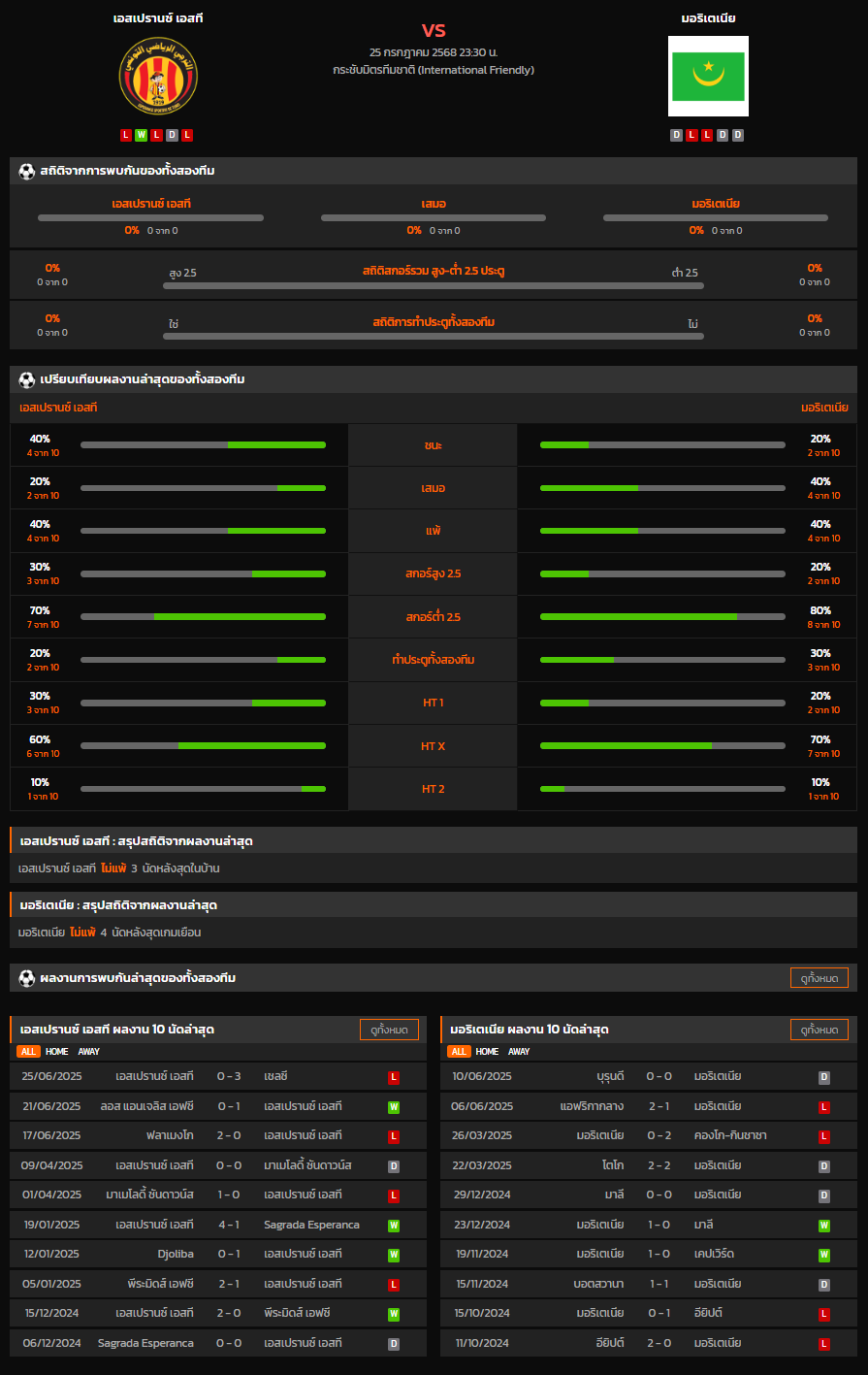Screen dimensions: 868x1375
Task: Select ALL tab in Mauritania last 10 matches
Action: [459, 1052]
